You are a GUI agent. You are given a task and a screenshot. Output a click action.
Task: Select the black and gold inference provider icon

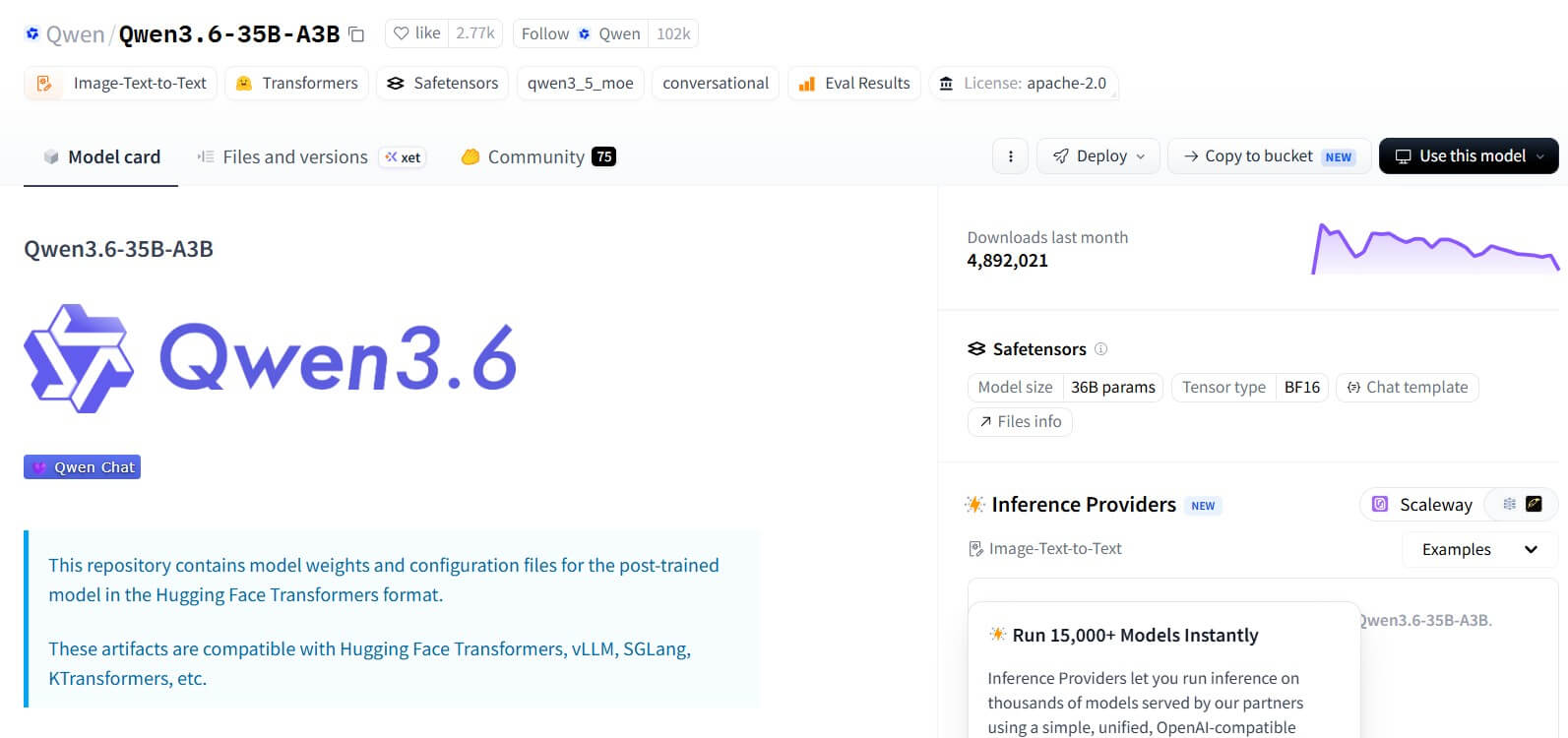1534,504
